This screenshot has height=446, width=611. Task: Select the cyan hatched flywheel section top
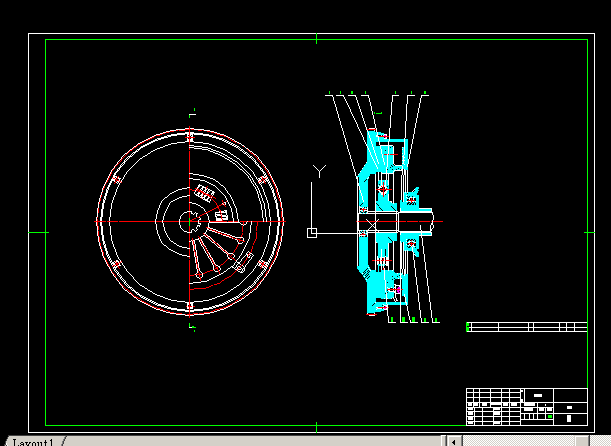386,150
